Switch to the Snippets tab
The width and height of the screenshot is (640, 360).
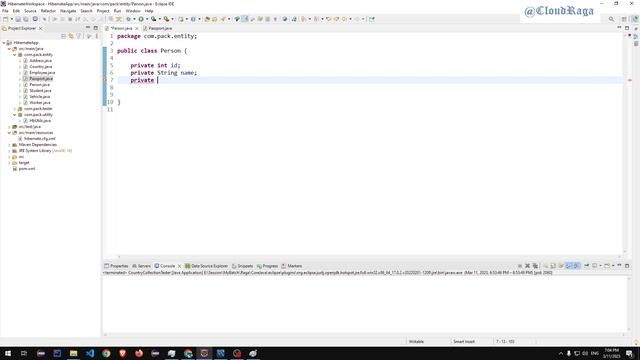pos(242,266)
